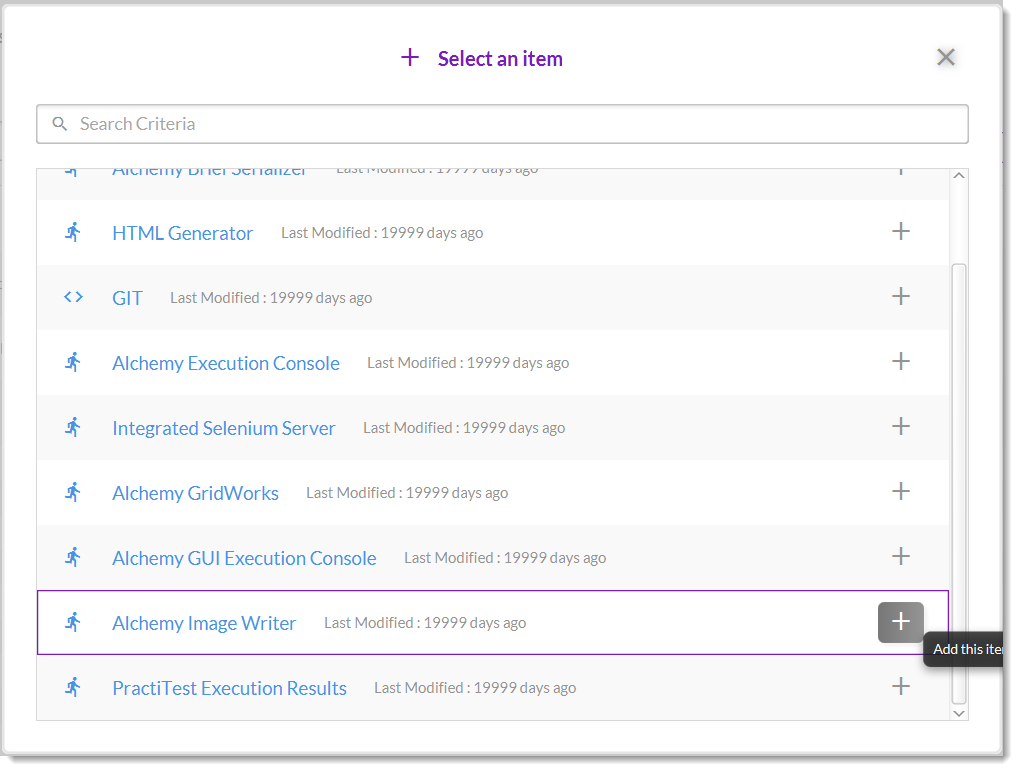Screen dimensions: 1018x771
Task: Click the code brackets icon for GIT
Action: click(73, 297)
